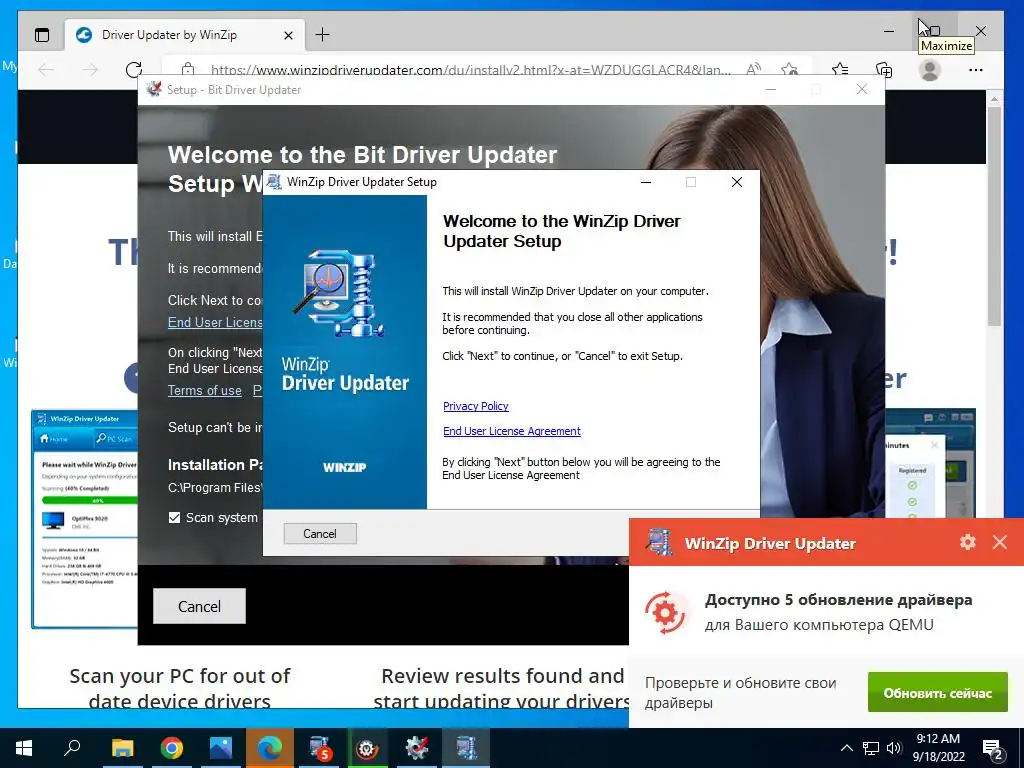Open Privacy Policy link in WinZip setup

[x=475, y=406]
